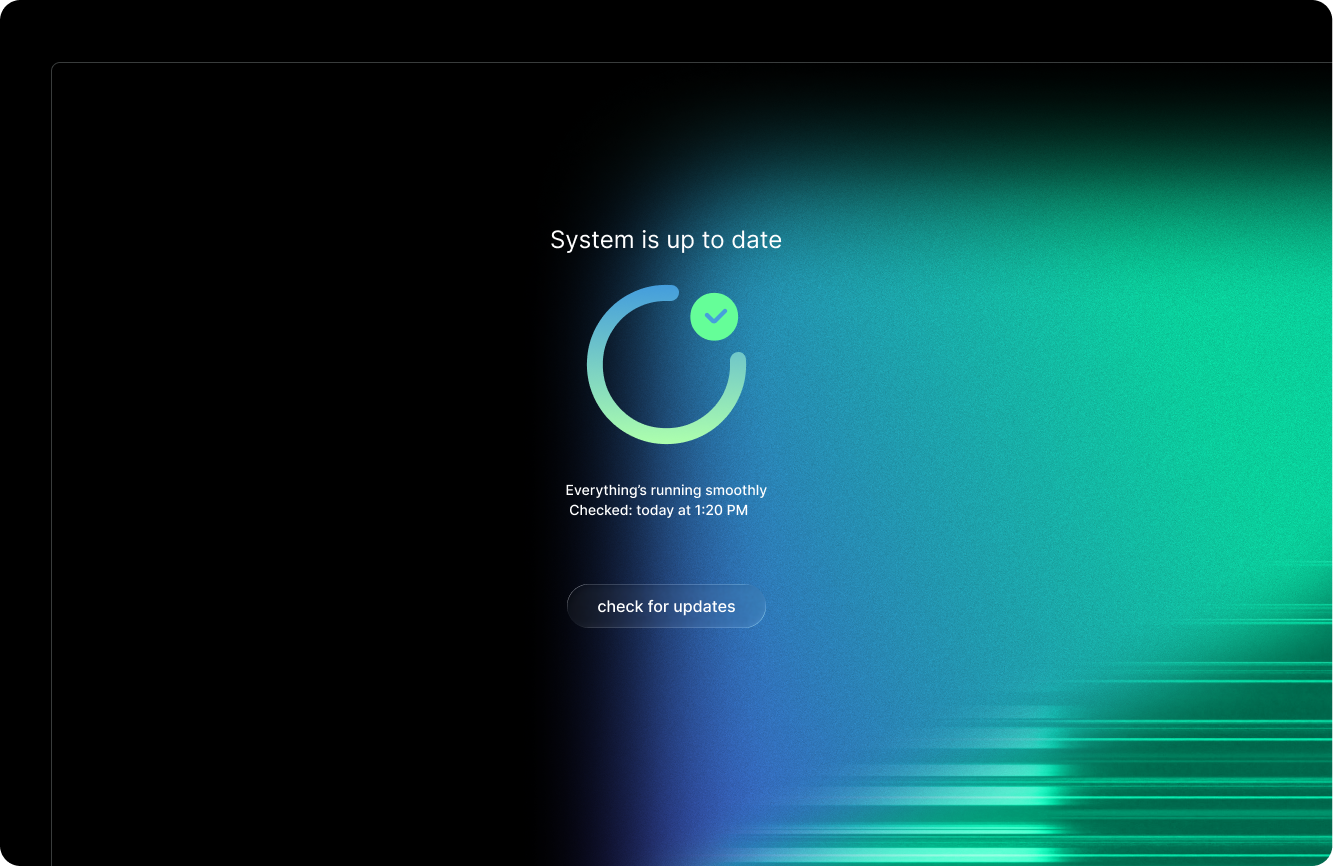The image size is (1333, 866).
Task: Click the center of the progress circle
Action: point(666,365)
